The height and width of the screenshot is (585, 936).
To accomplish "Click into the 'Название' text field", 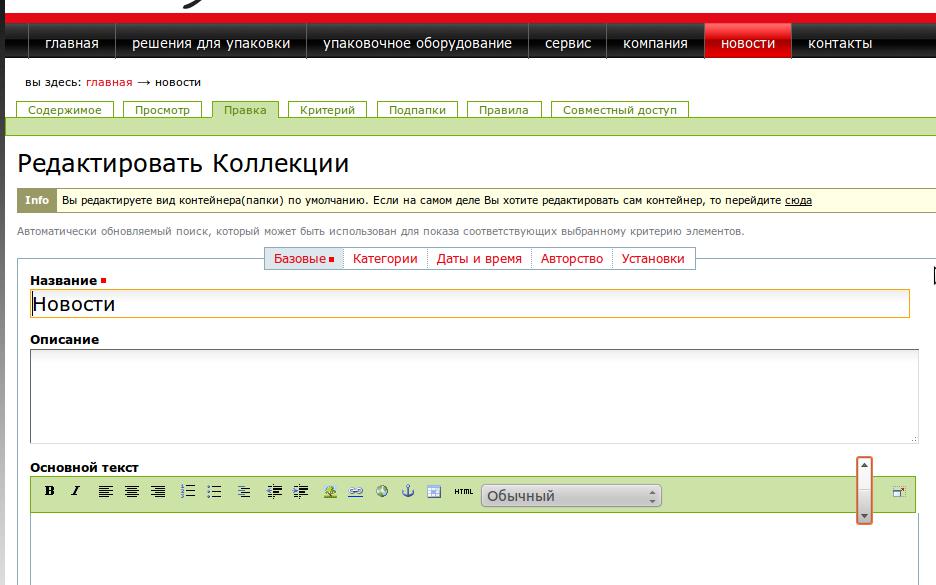I will click(x=470, y=304).
